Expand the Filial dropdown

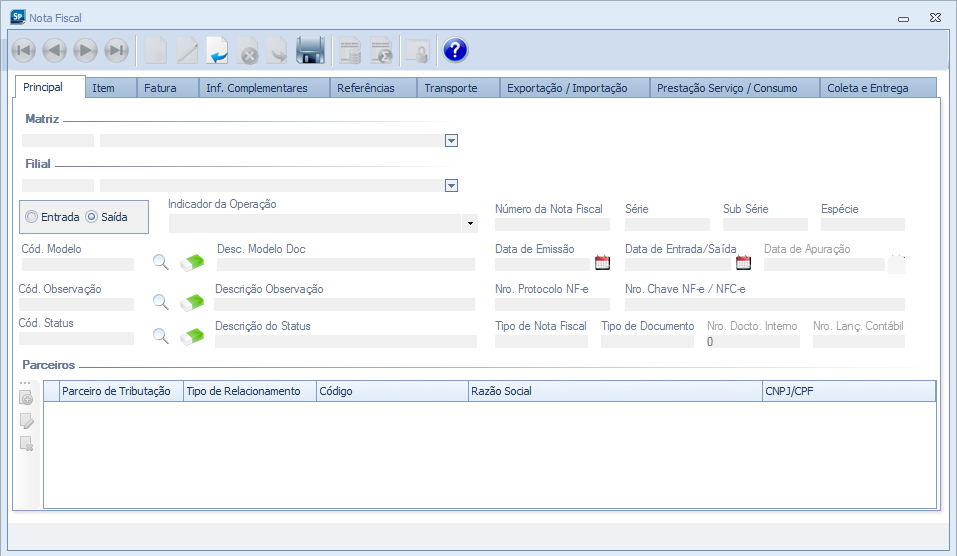pos(451,186)
